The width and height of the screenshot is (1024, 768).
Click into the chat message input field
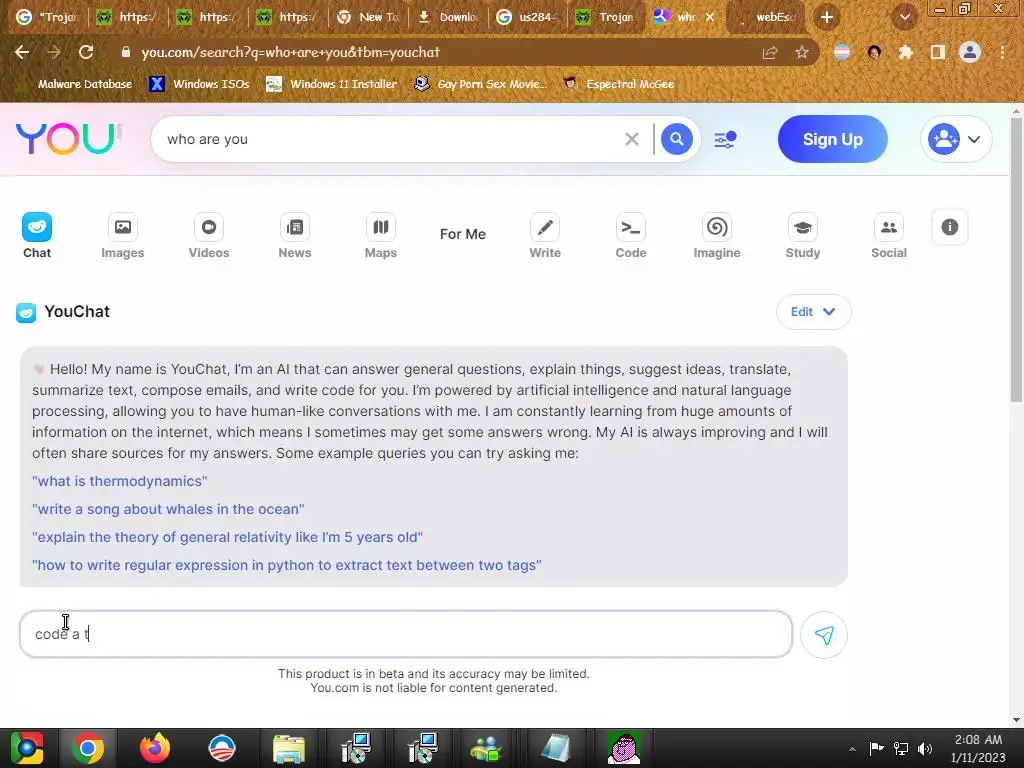click(406, 634)
